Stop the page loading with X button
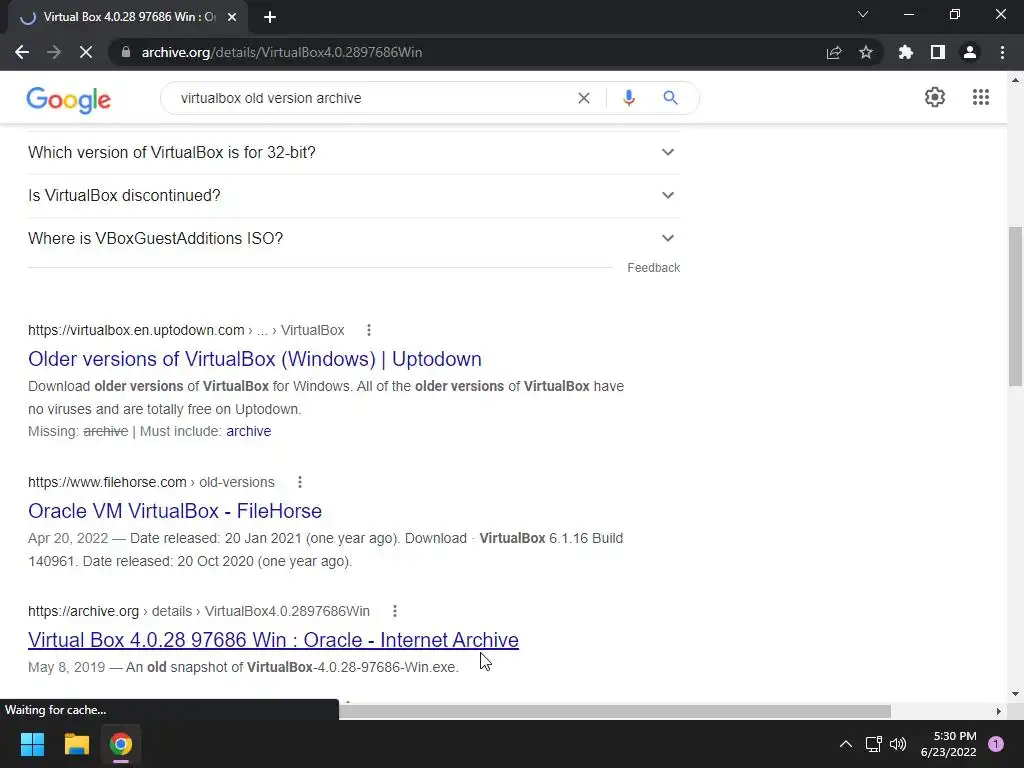Viewport: 1024px width, 768px height. click(86, 52)
